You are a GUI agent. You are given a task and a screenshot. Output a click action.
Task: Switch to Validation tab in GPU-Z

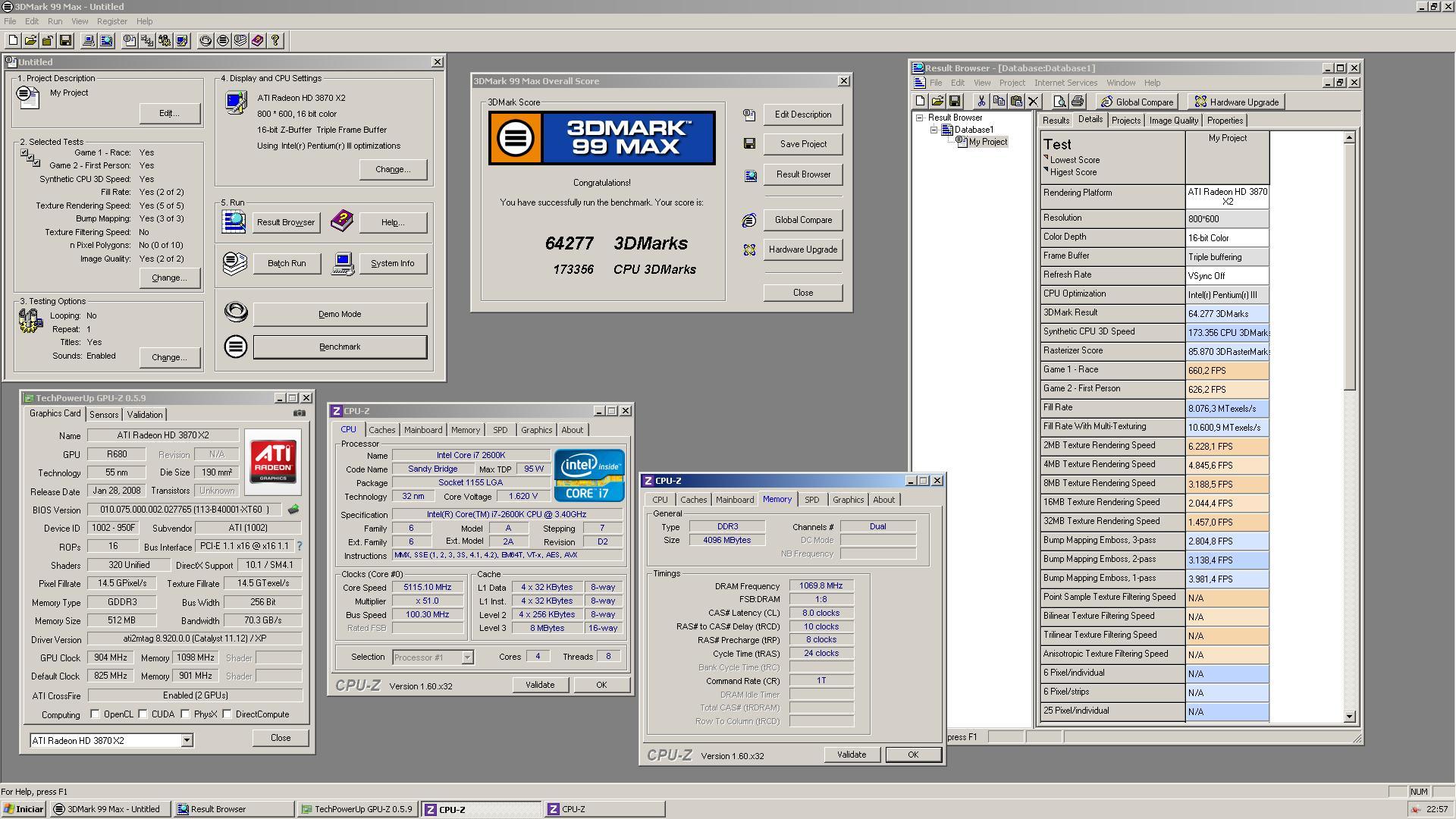coord(144,415)
